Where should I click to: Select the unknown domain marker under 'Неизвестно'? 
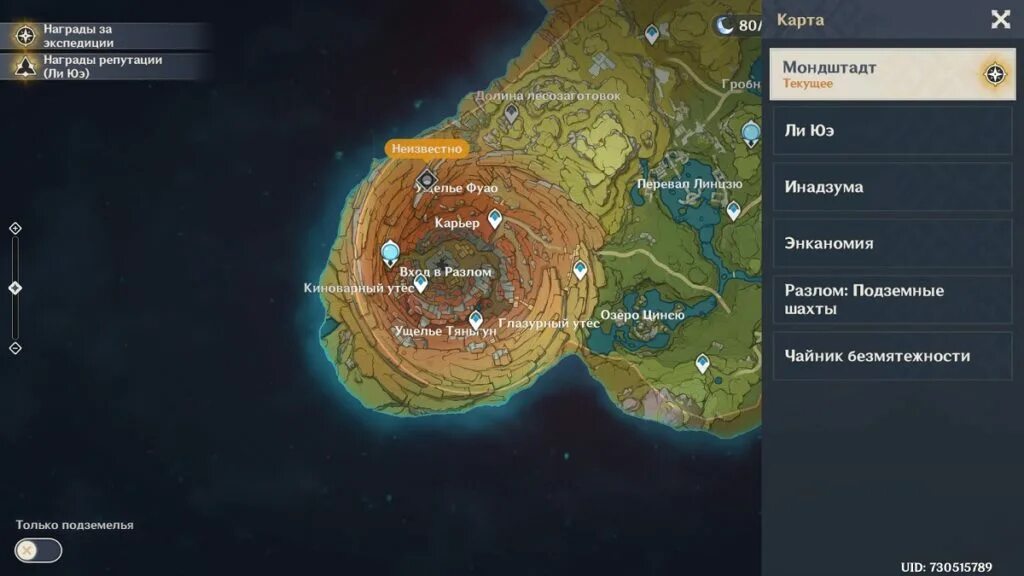pos(427,179)
